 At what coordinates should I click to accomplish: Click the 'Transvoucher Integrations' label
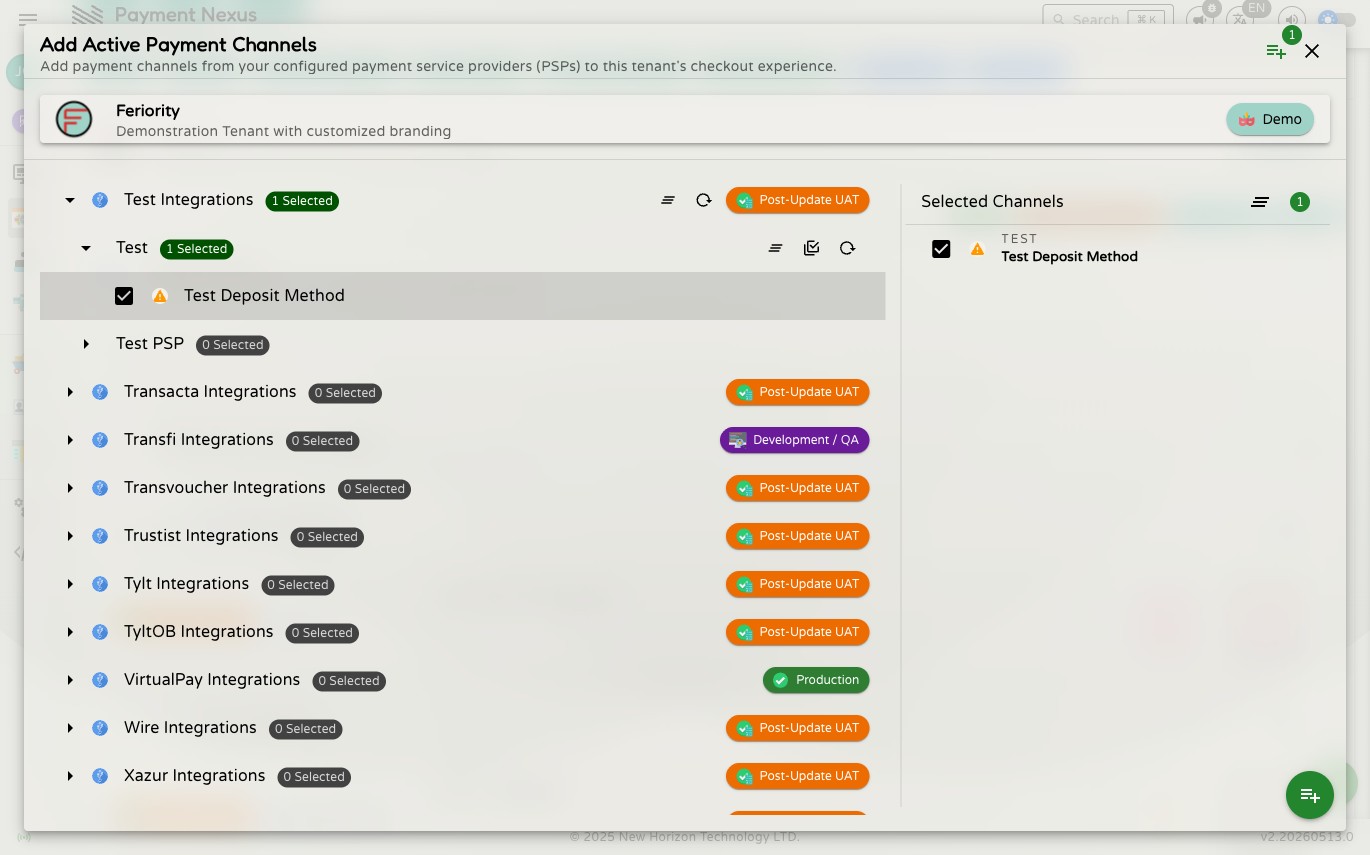point(225,488)
